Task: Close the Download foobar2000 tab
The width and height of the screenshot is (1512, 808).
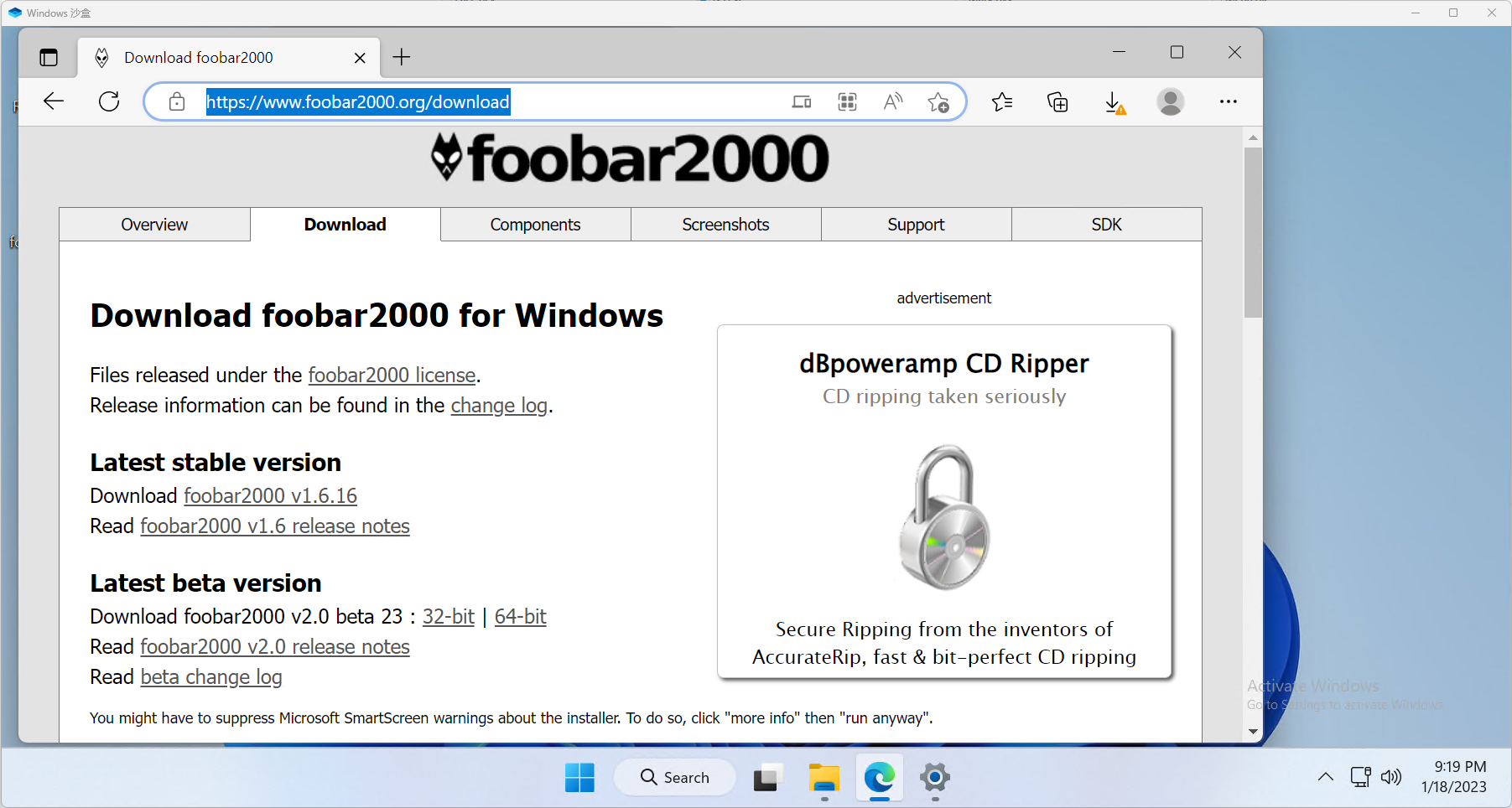Action: click(x=360, y=58)
